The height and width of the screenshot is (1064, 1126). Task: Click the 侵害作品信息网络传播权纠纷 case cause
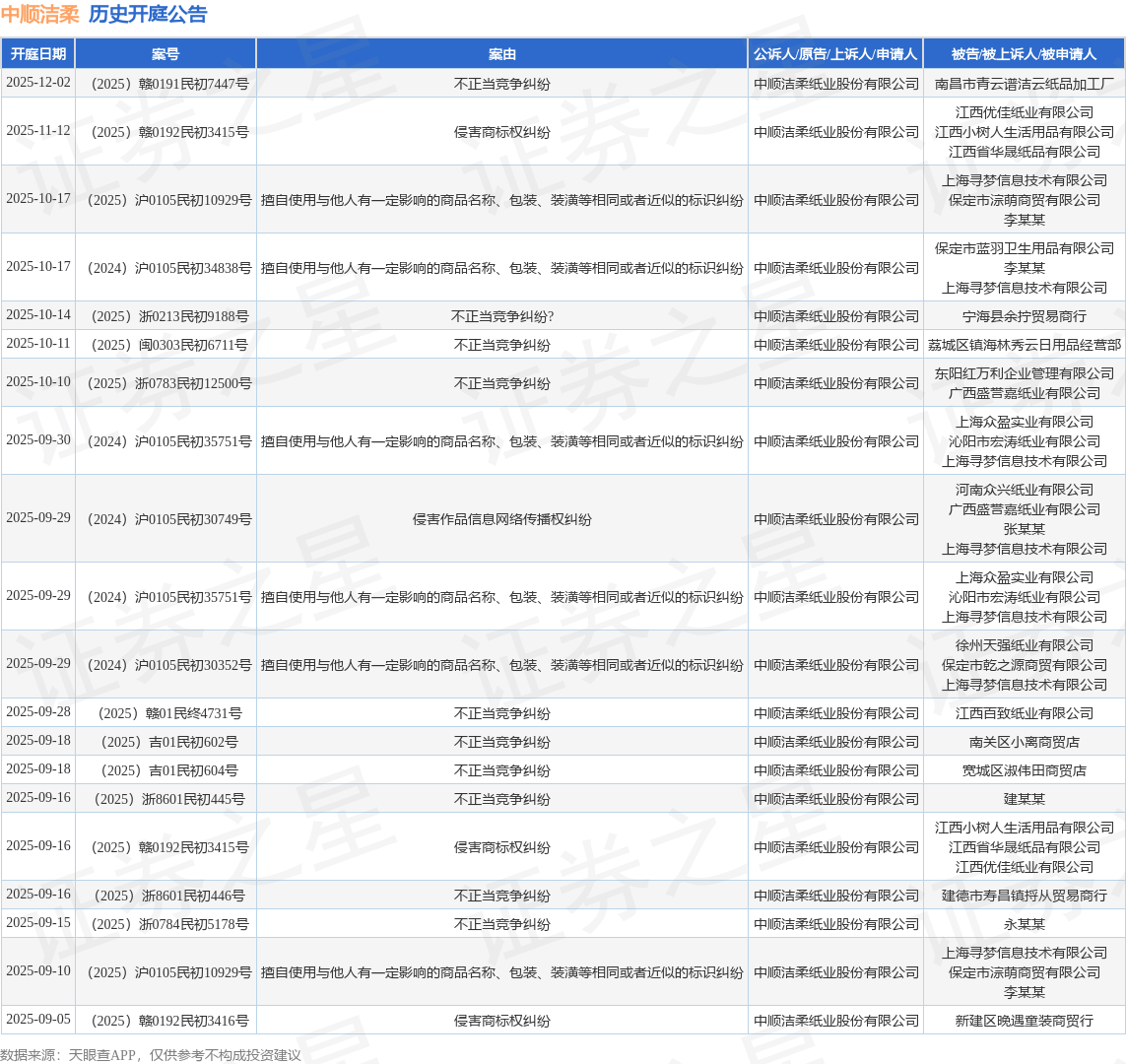point(501,519)
